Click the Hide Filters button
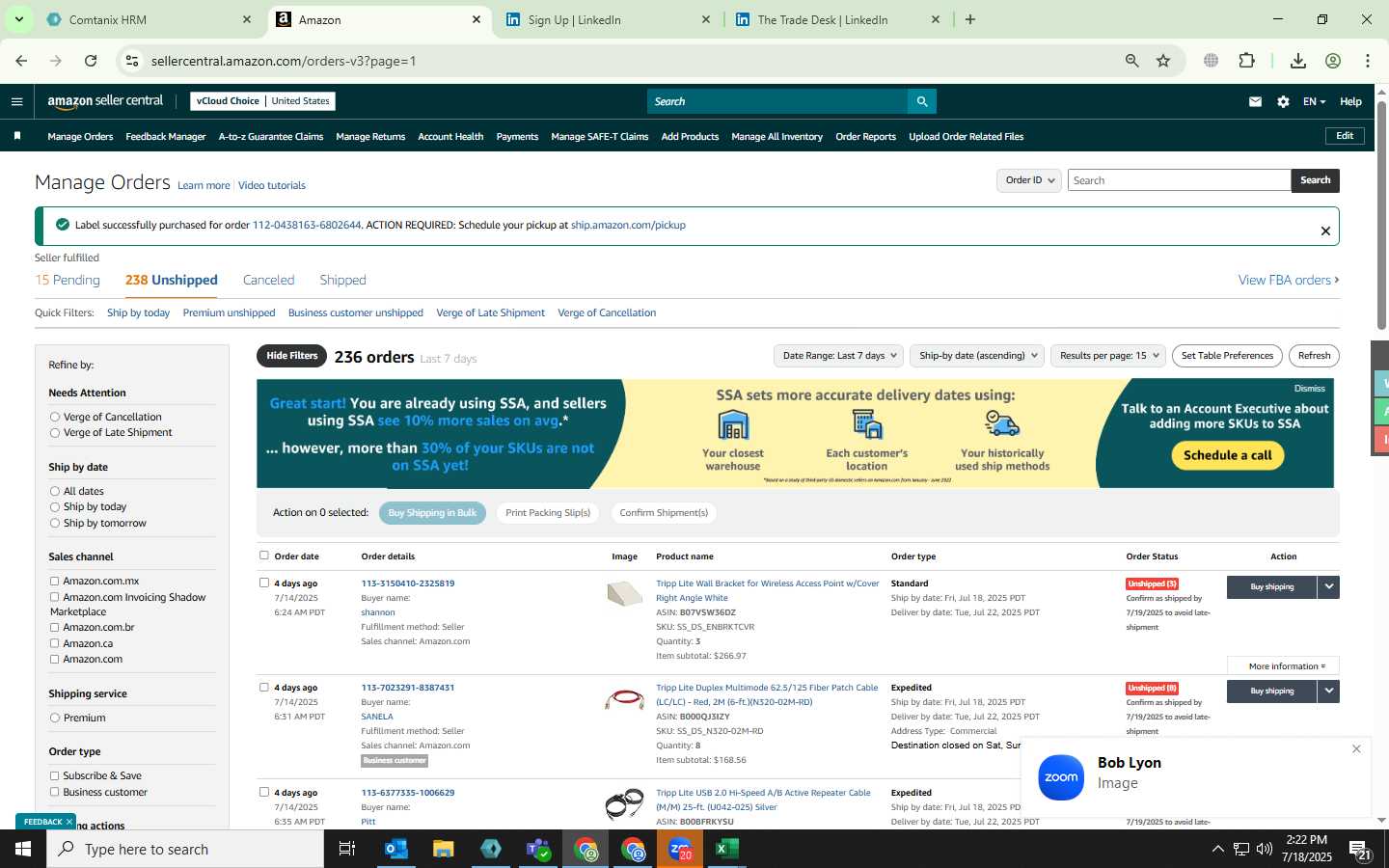1389x868 pixels. [x=291, y=356]
